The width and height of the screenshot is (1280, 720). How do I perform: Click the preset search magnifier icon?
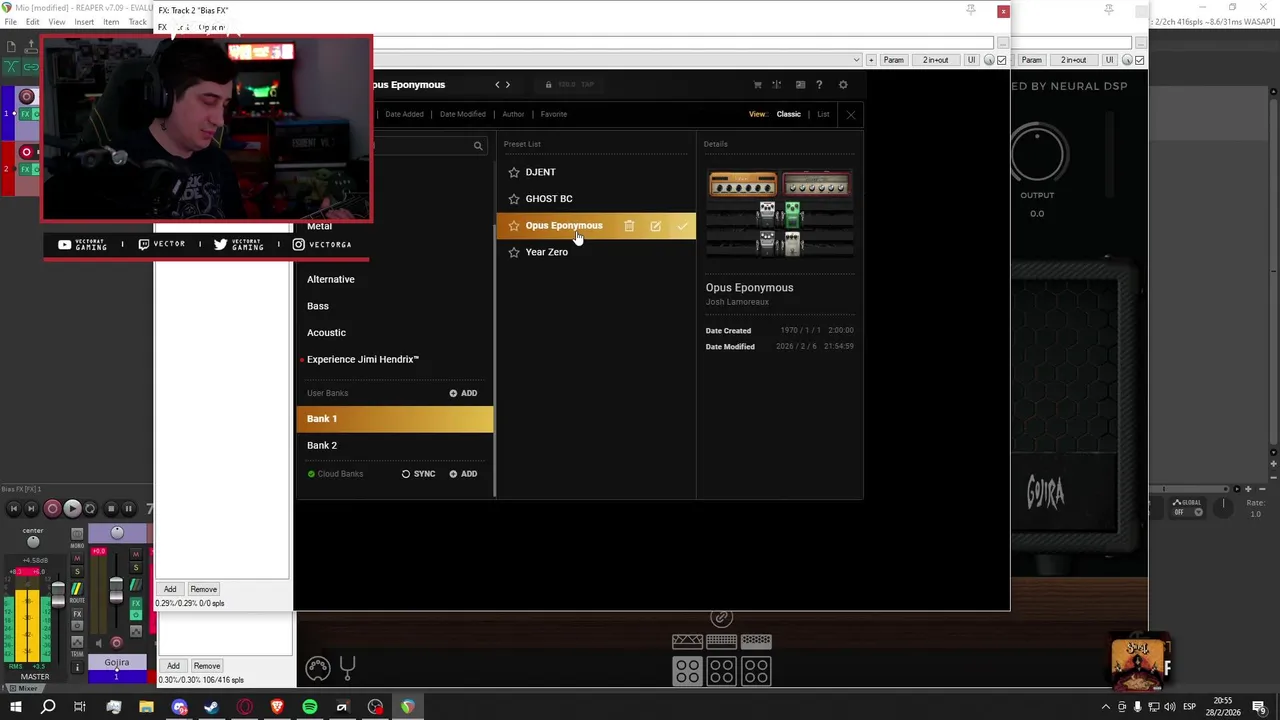pyautogui.click(x=478, y=146)
